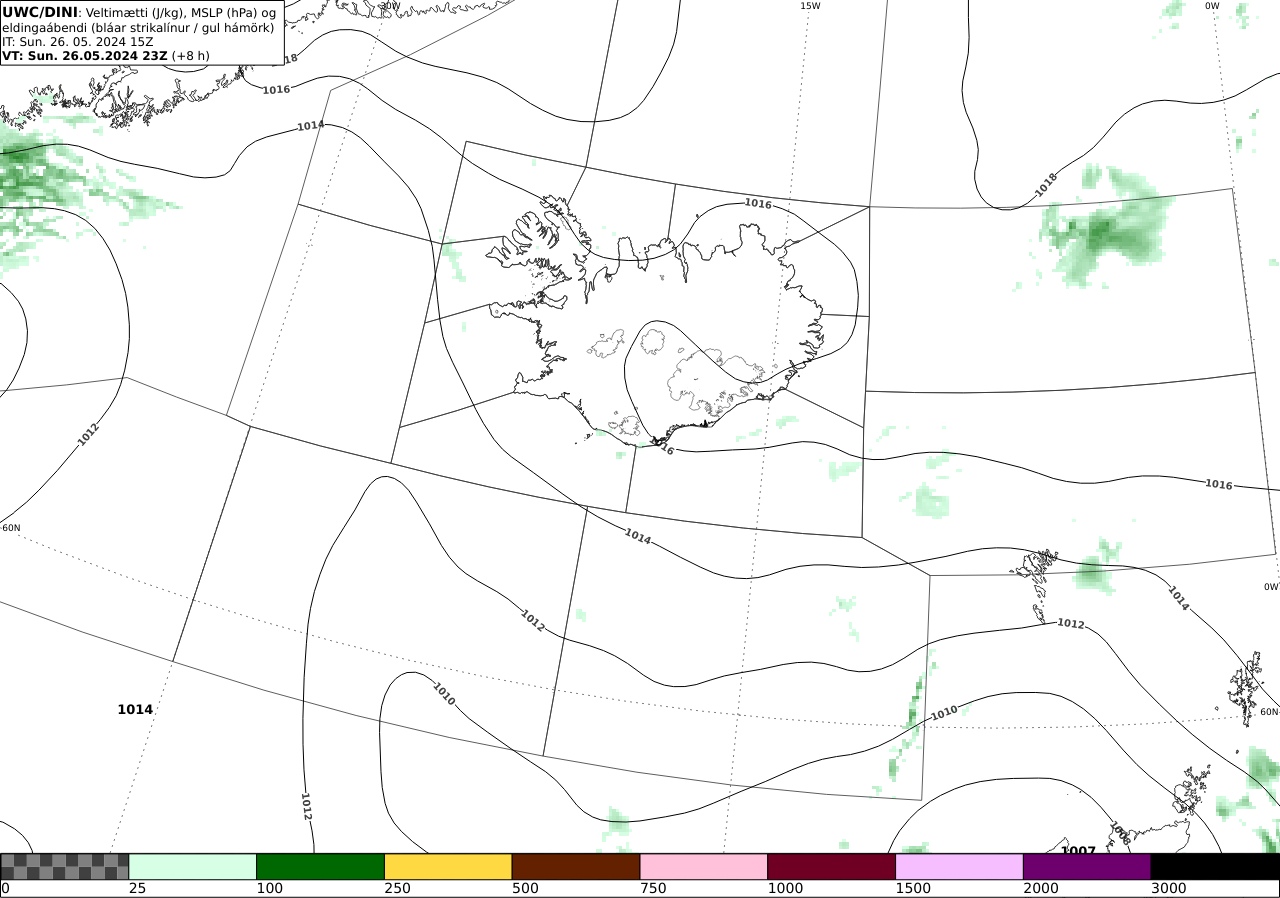
Task: Click the light purple 1500–2000 legend swatch
Action: pyautogui.click(x=960, y=866)
